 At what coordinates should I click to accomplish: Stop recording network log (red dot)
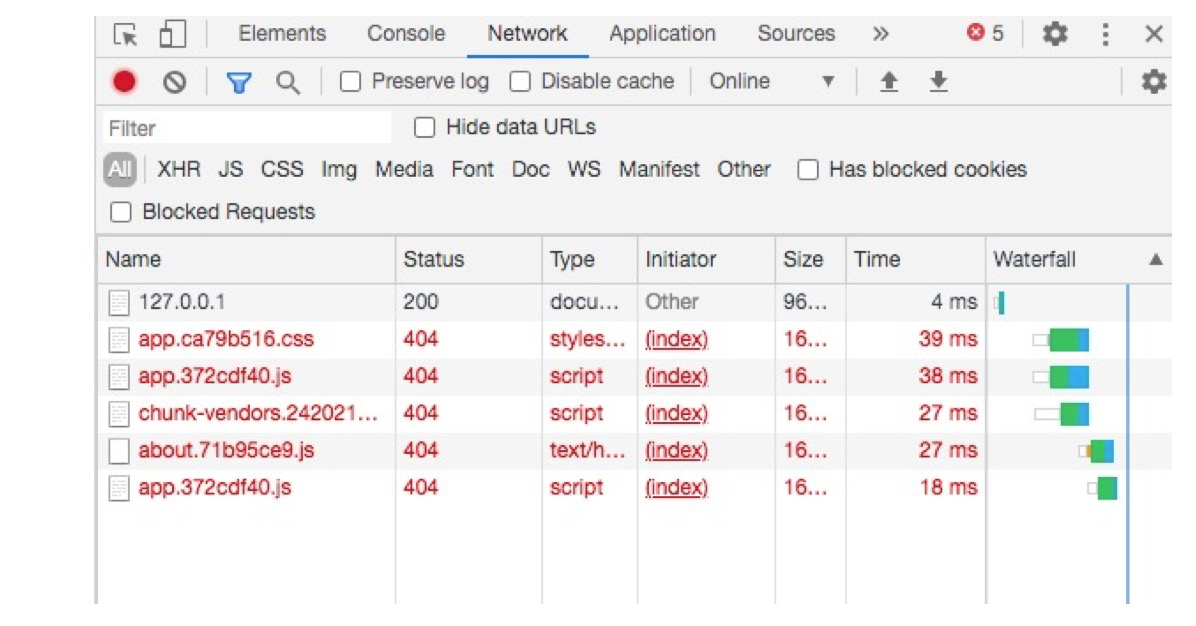[124, 82]
